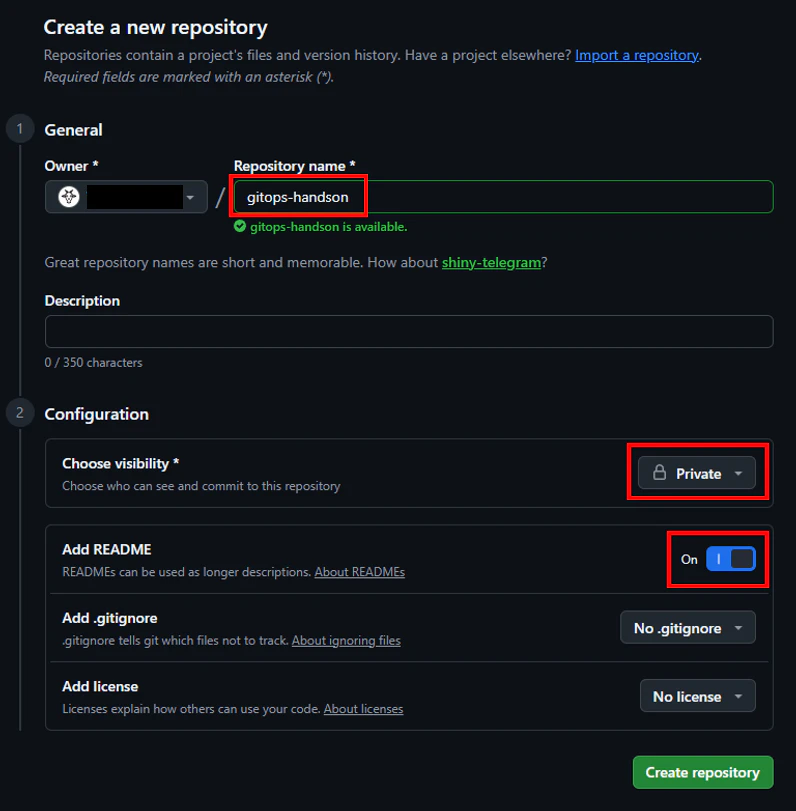Open the Owner dropdown

click(x=126, y=197)
